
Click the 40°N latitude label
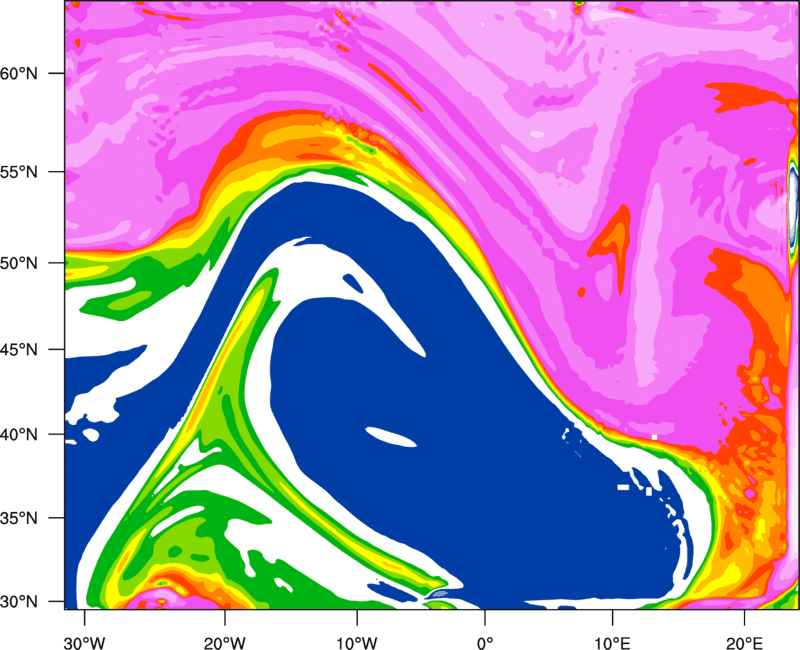click(19, 435)
